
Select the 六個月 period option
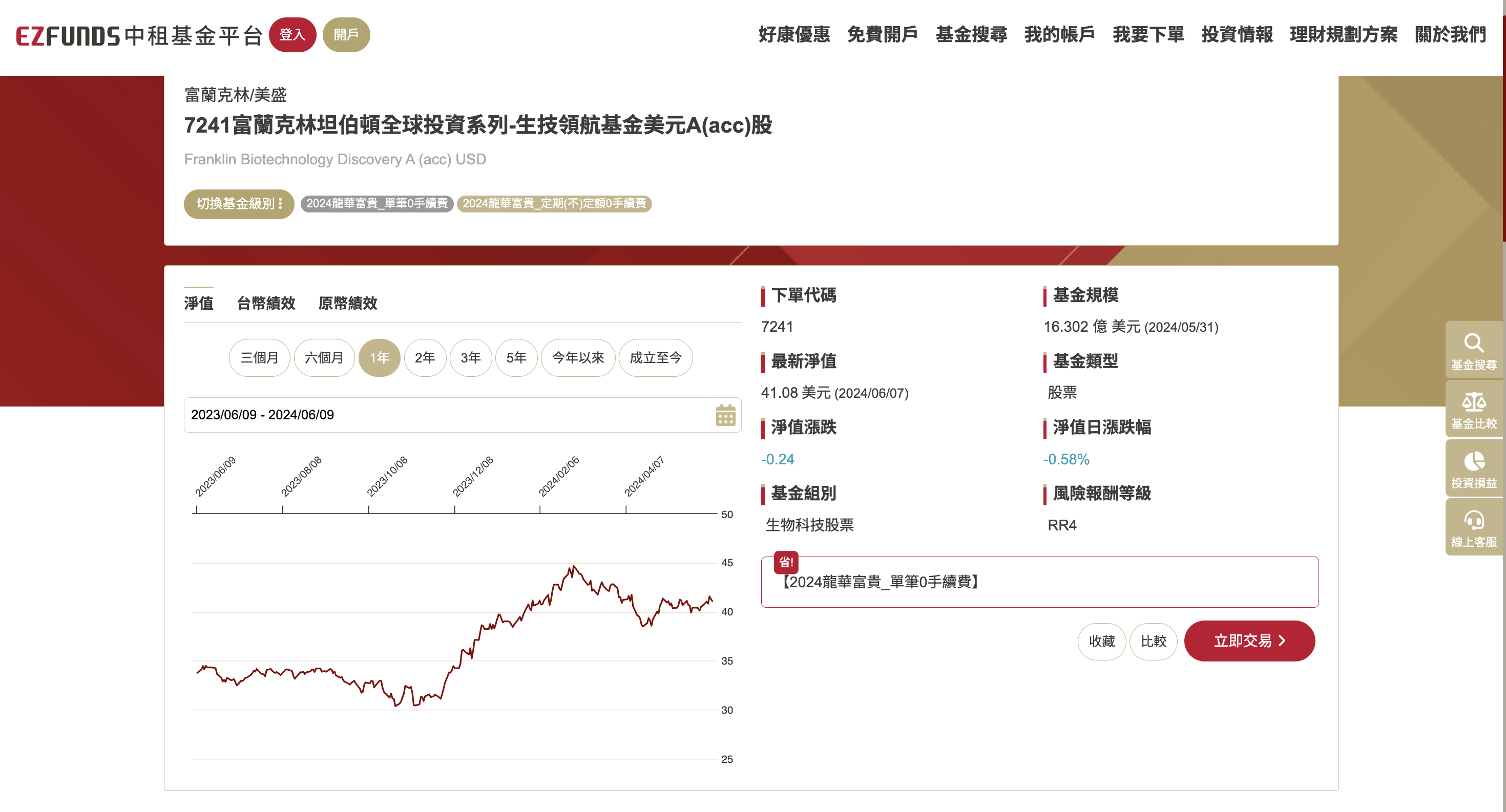coord(324,358)
